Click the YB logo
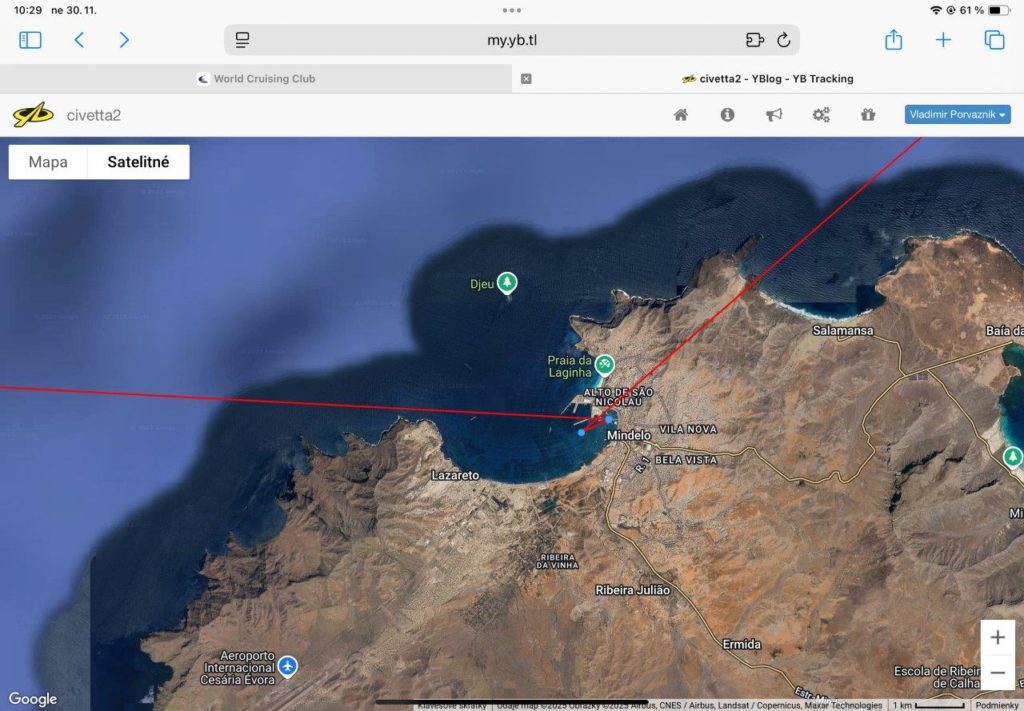Screen dimensions: 1024x711 [33, 115]
